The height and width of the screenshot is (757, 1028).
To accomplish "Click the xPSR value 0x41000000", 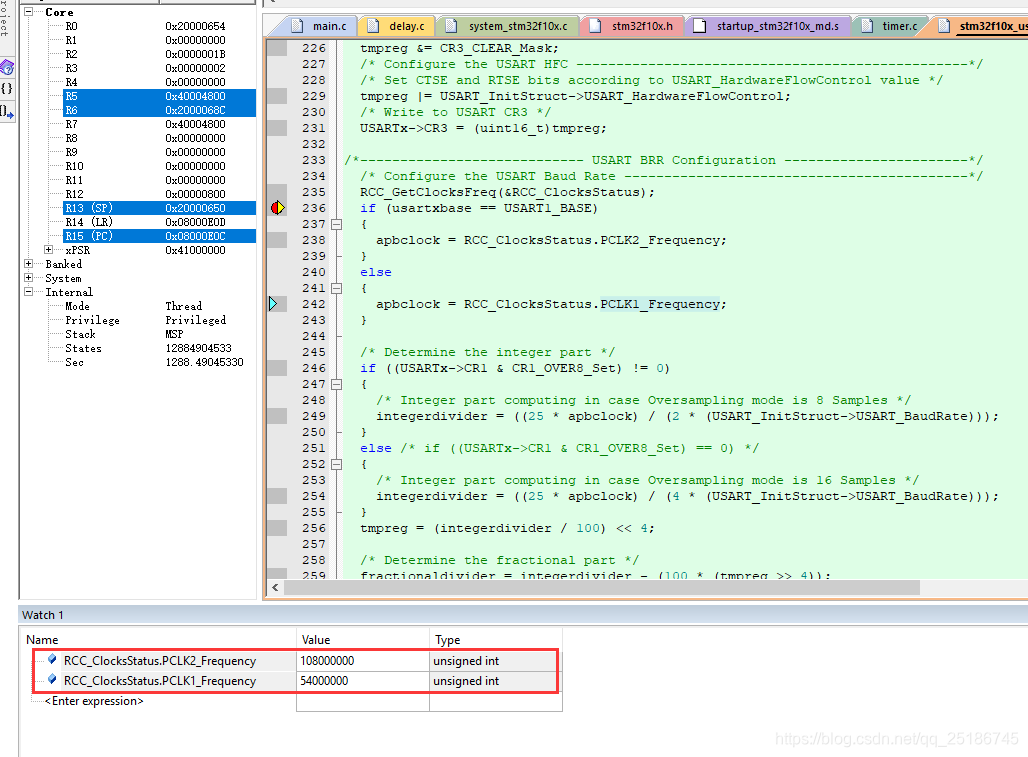I will pos(195,250).
